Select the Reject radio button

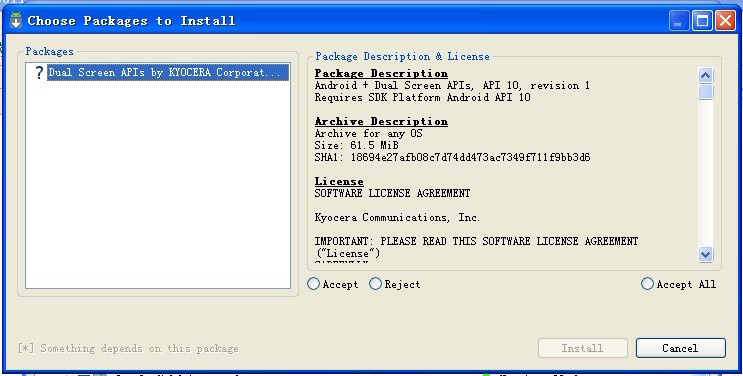coord(395,284)
